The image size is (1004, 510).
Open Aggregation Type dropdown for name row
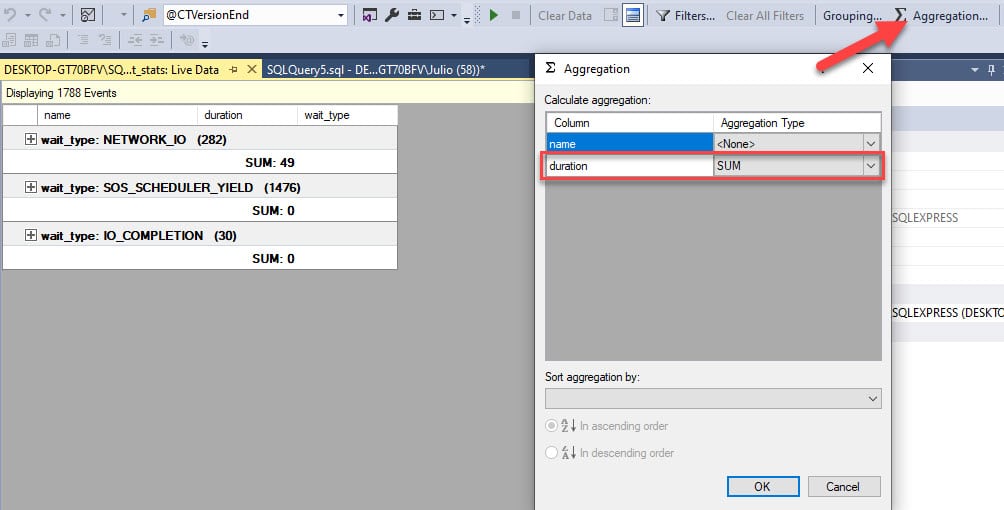[871, 144]
